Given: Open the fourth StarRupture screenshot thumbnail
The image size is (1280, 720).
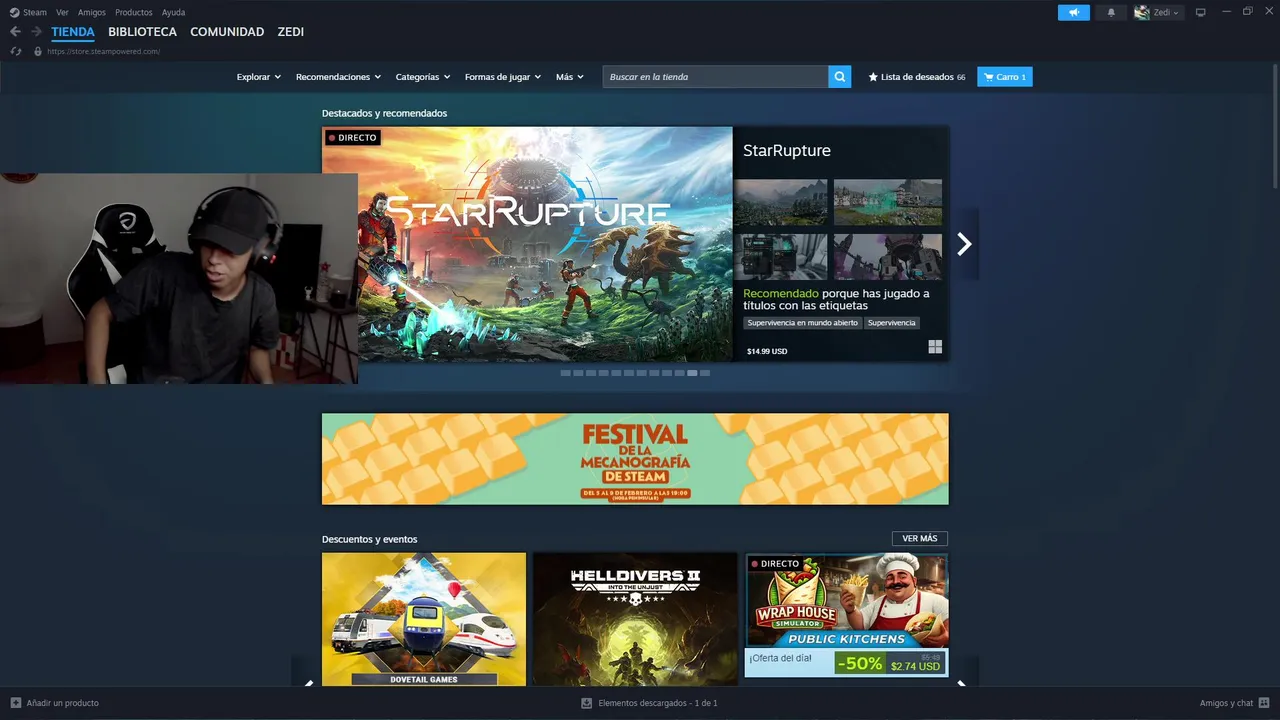Looking at the screenshot, I should point(888,257).
